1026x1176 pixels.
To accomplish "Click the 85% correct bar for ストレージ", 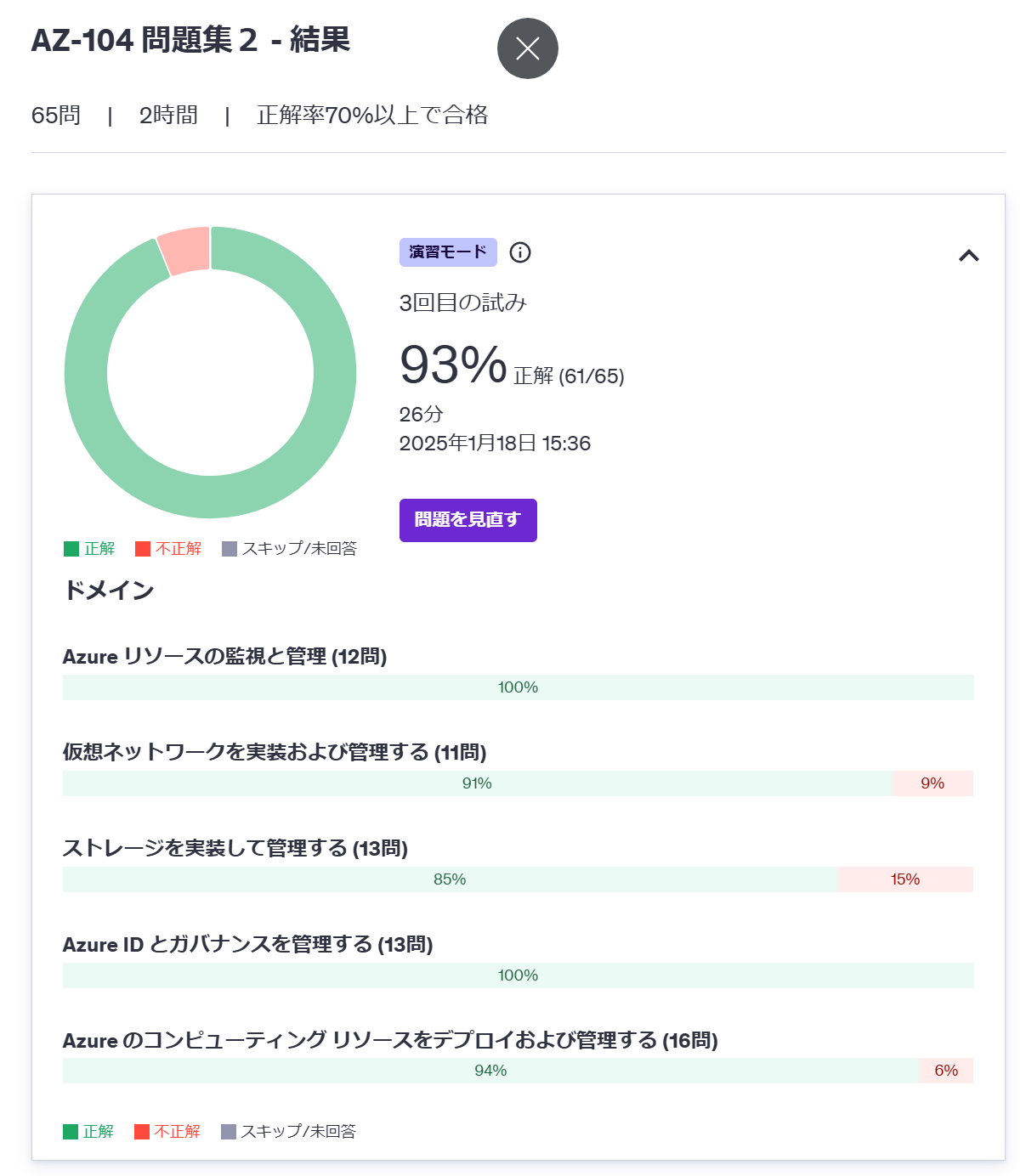I will point(450,879).
